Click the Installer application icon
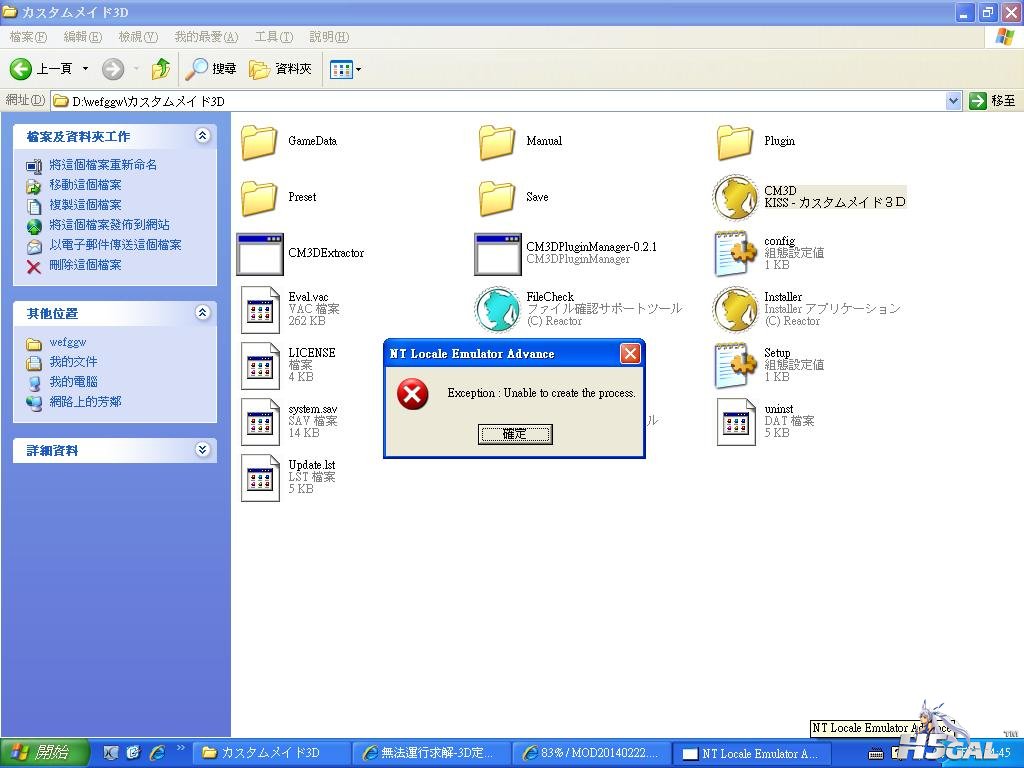 (735, 309)
